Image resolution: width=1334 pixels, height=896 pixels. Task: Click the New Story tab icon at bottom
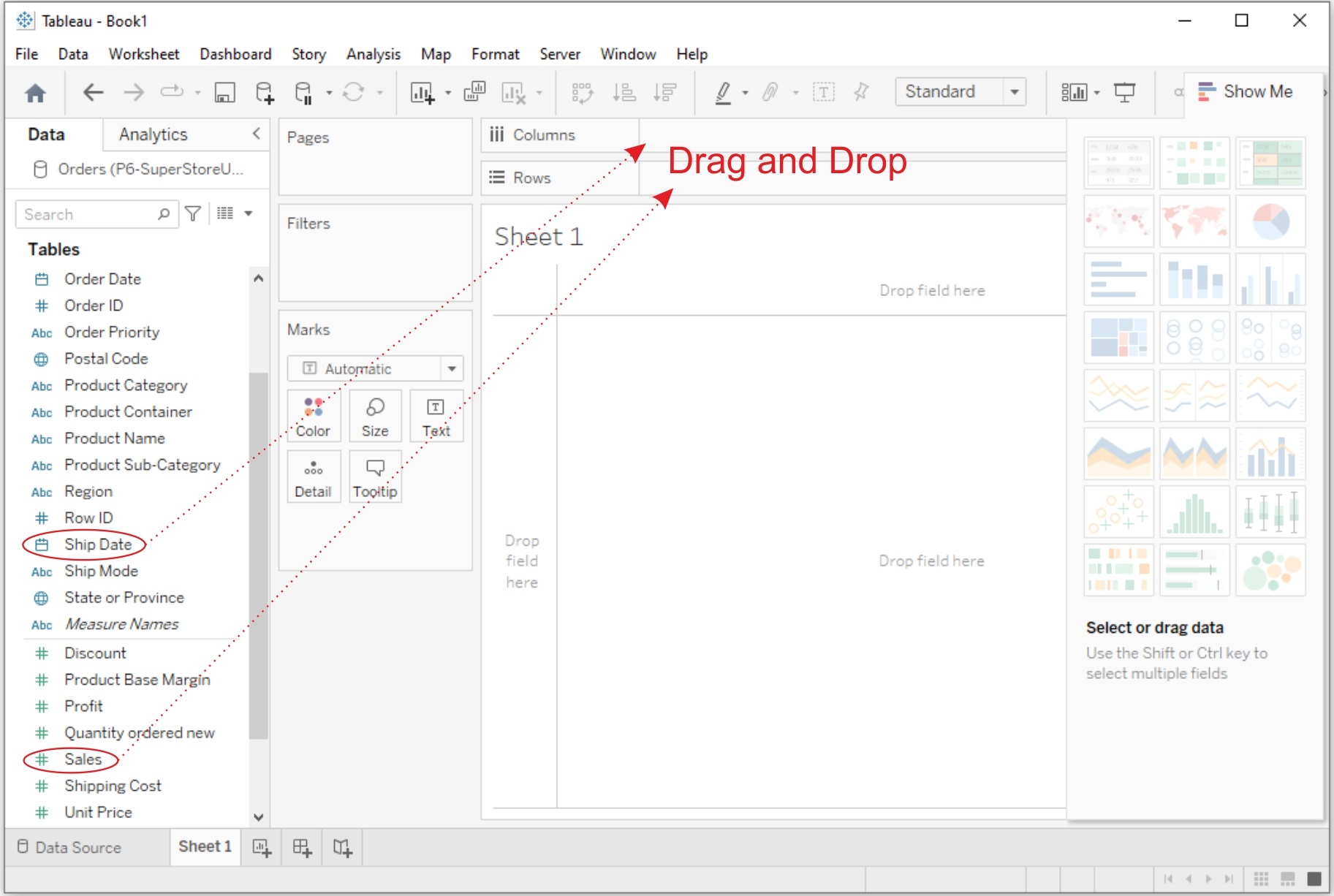[343, 848]
